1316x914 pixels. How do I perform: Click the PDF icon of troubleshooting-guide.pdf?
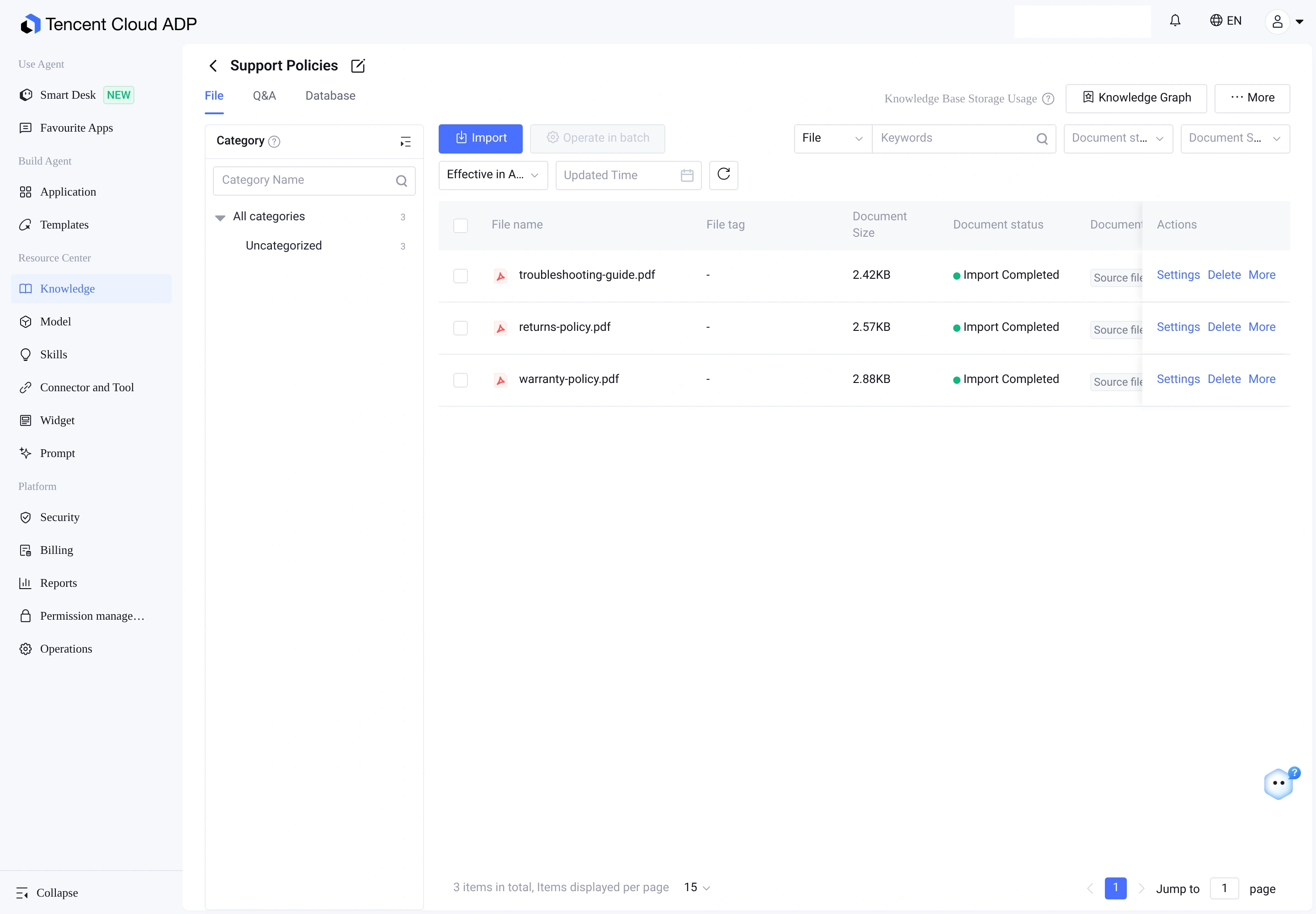(500, 276)
